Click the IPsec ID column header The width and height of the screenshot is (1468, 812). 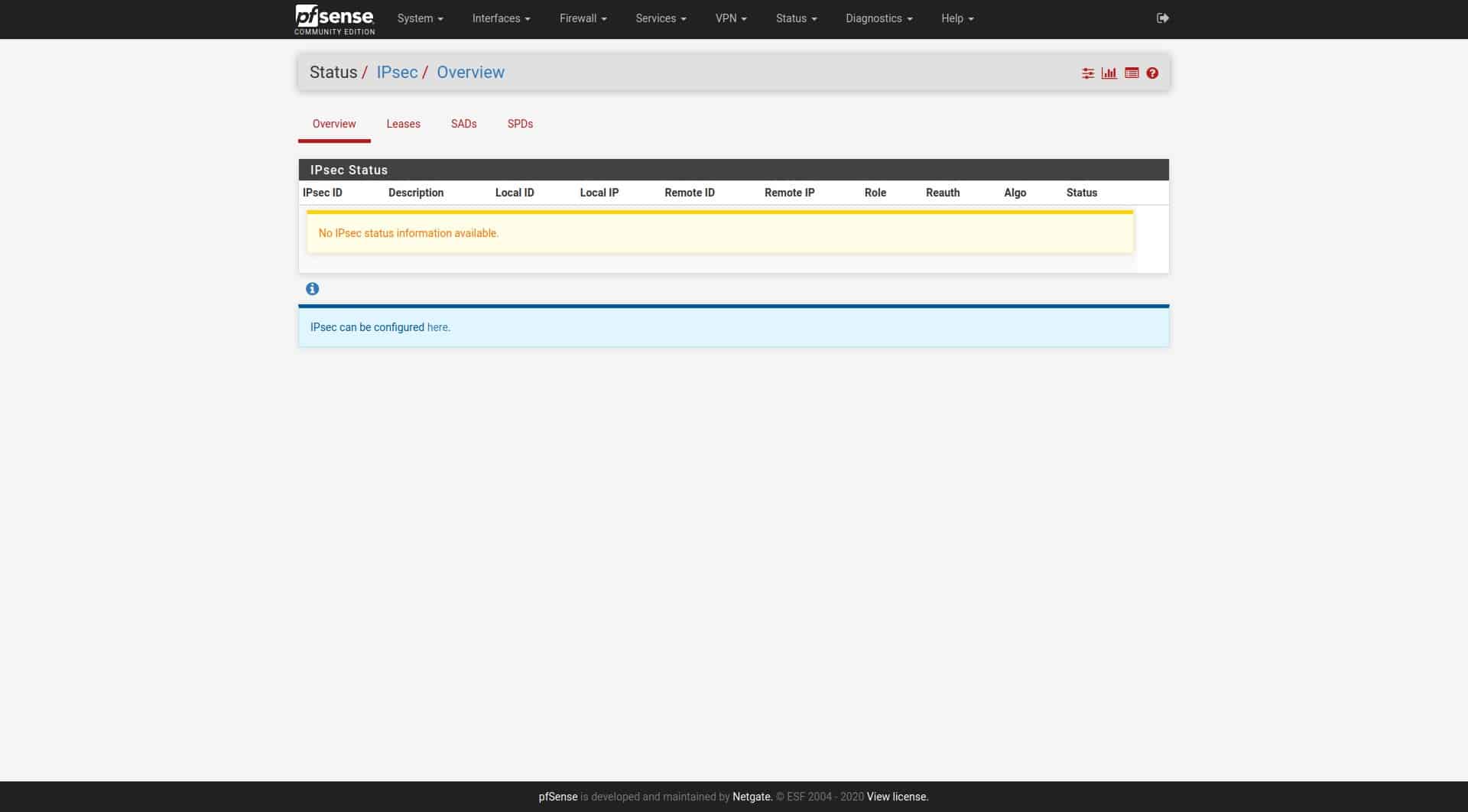coord(323,193)
